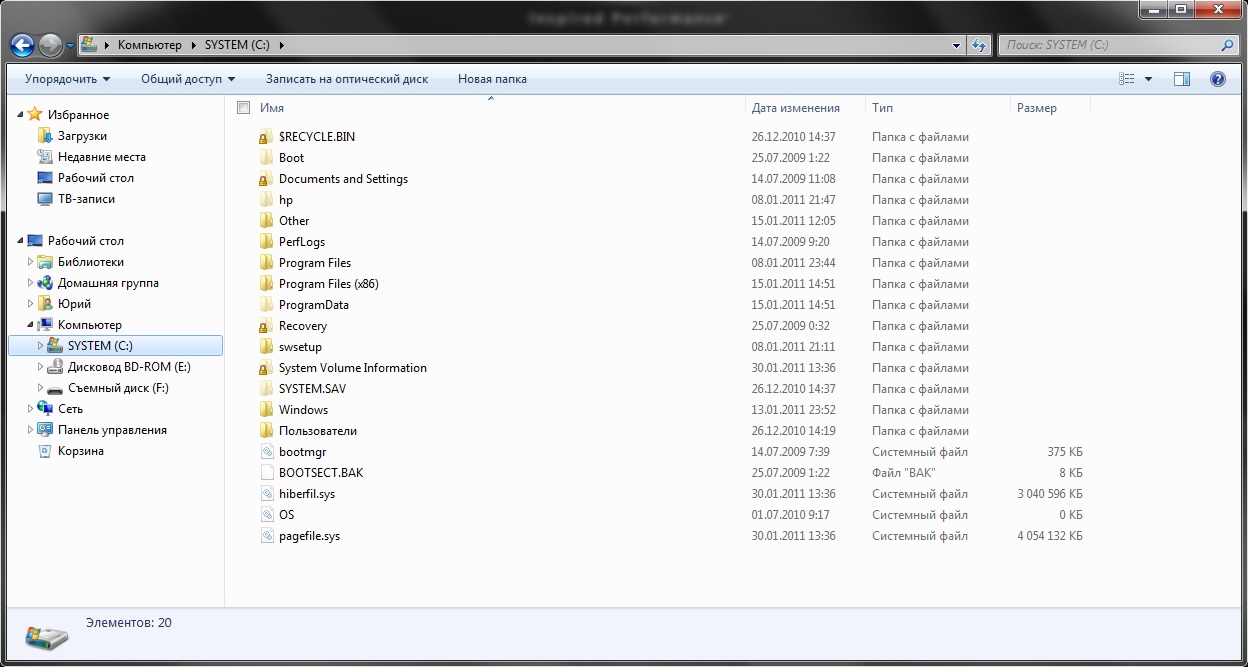Click the SYSTEM (C:) breadcrumb segment
Image resolution: width=1248 pixels, height=667 pixels.
pyautogui.click(x=237, y=45)
